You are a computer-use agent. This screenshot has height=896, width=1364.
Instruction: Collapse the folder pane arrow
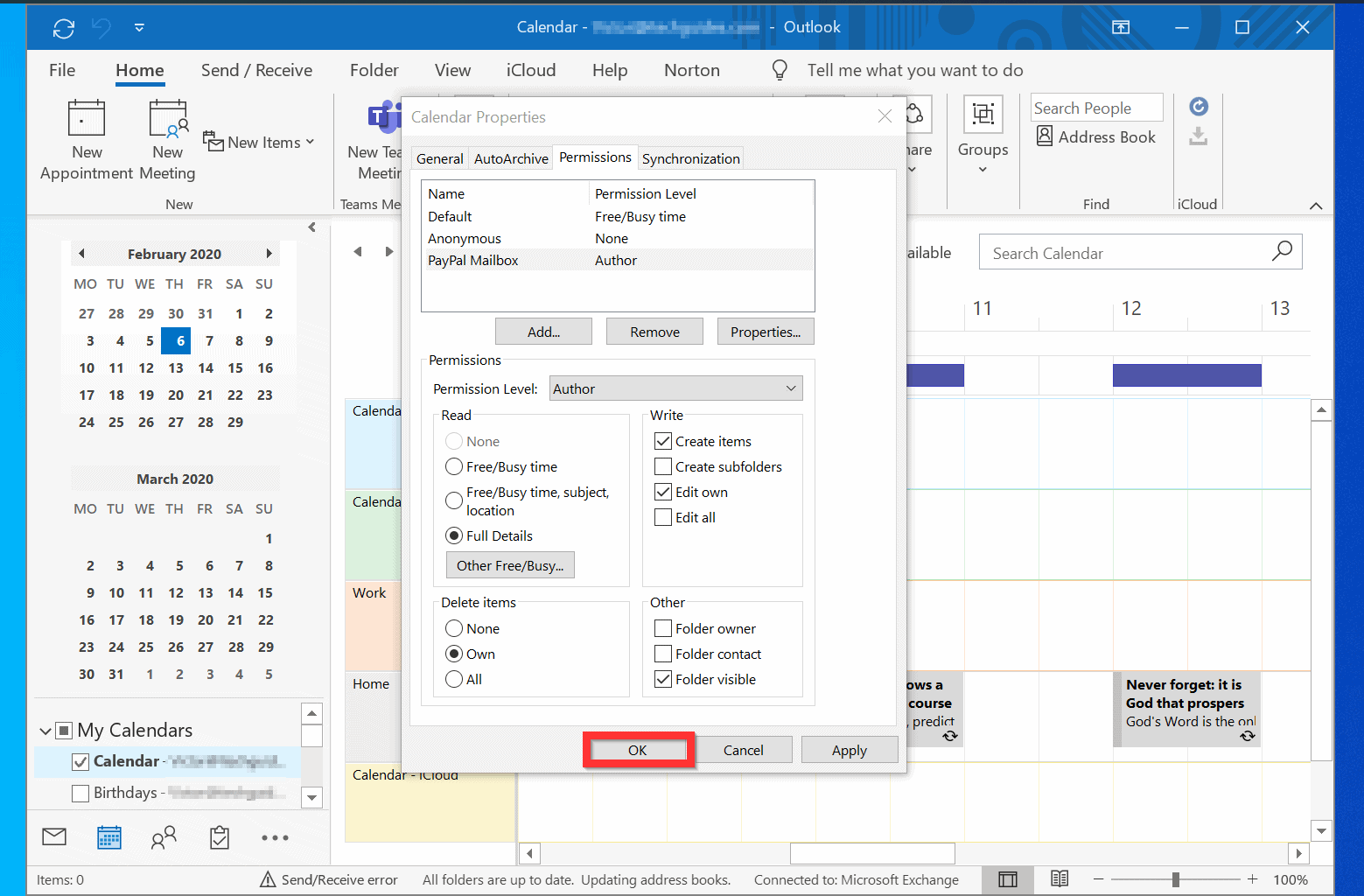[x=311, y=227]
